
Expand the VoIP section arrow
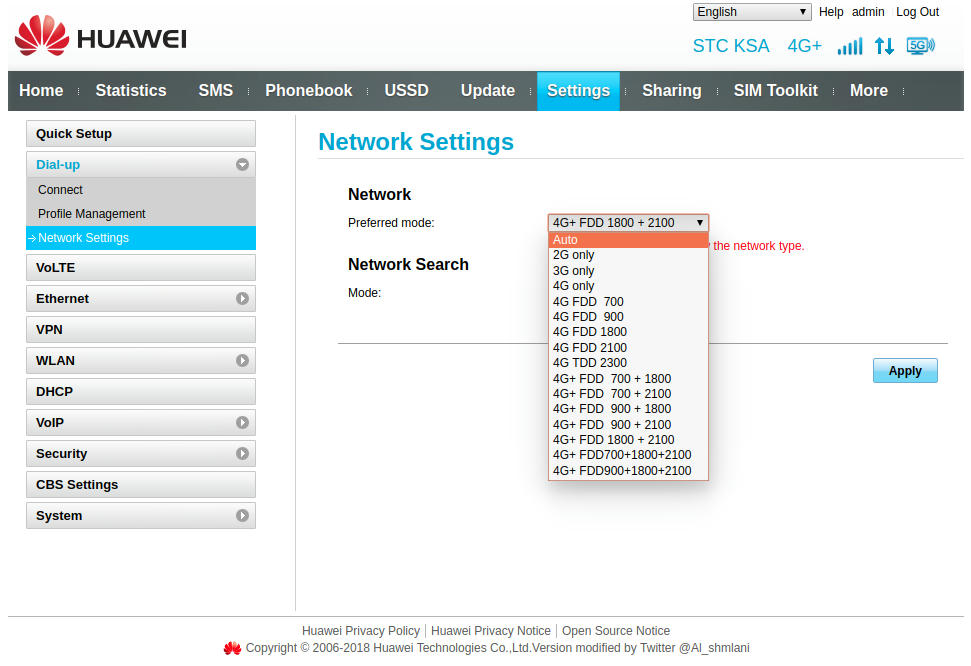242,423
